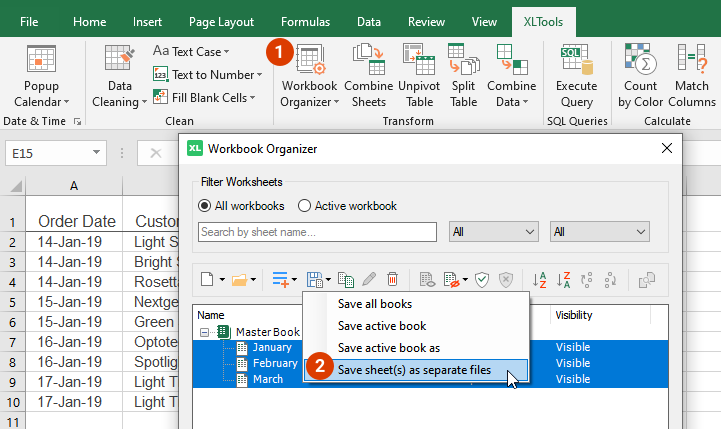Sort sheets A to Z
Viewport: 721px width, 429px height.
[x=539, y=279]
